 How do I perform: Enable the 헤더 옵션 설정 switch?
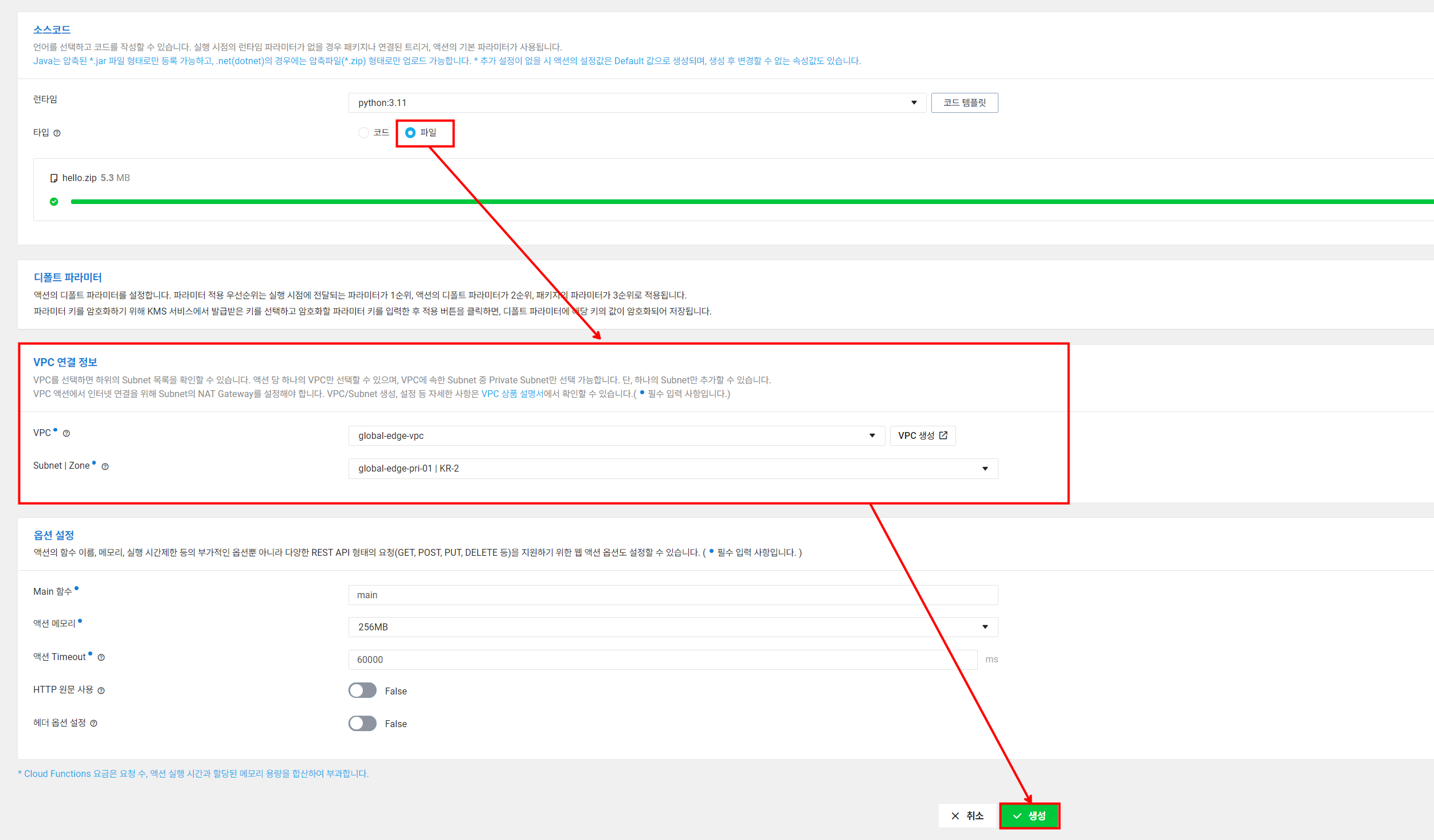362,724
